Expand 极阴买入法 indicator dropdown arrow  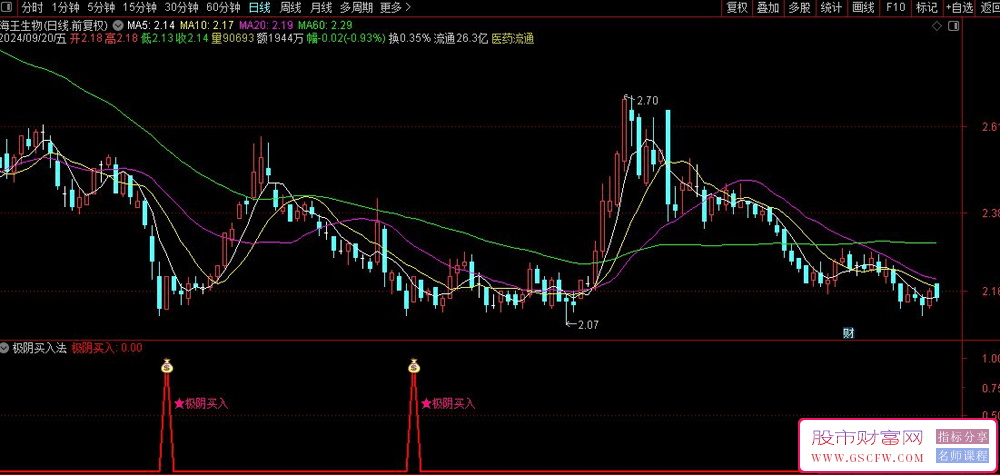(5, 348)
